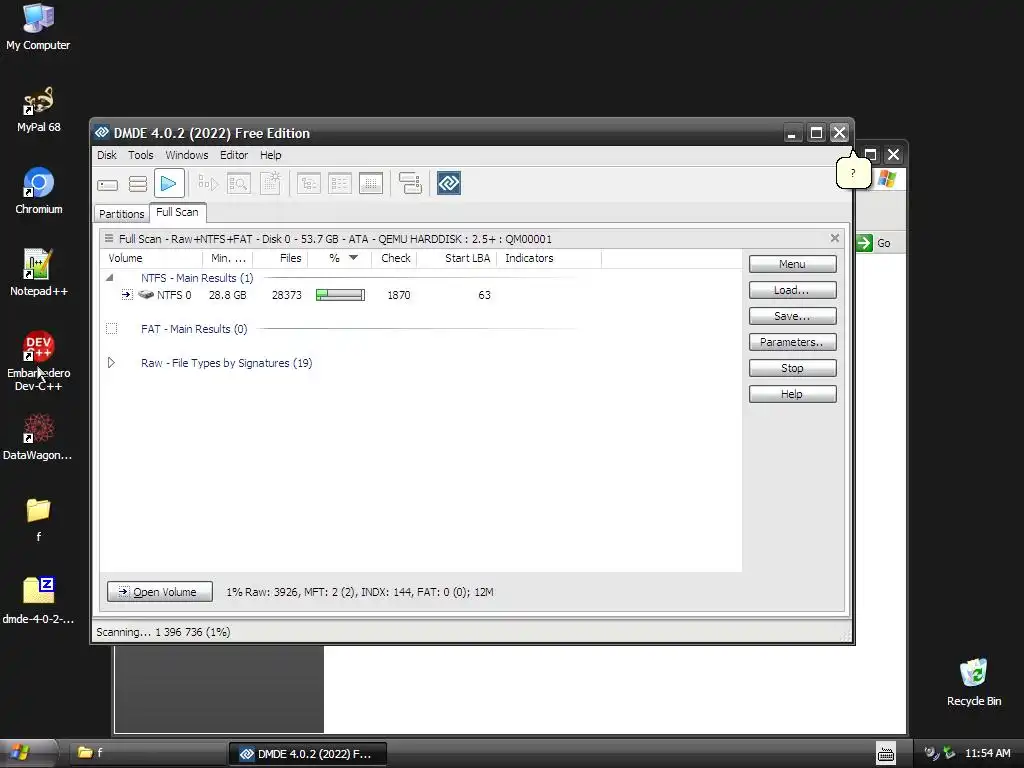Screen dimensions: 1024x768
Task: Click the Menu button on the right
Action: coord(792,264)
